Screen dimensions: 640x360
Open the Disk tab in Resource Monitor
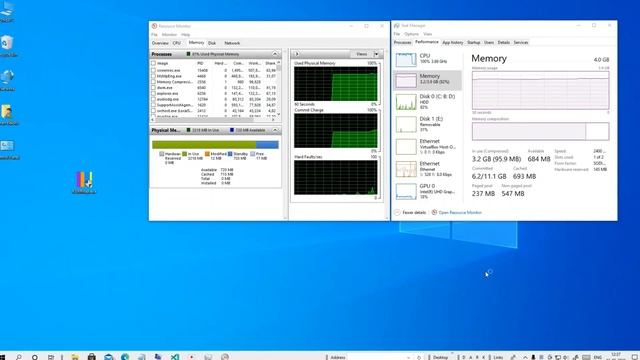212,43
